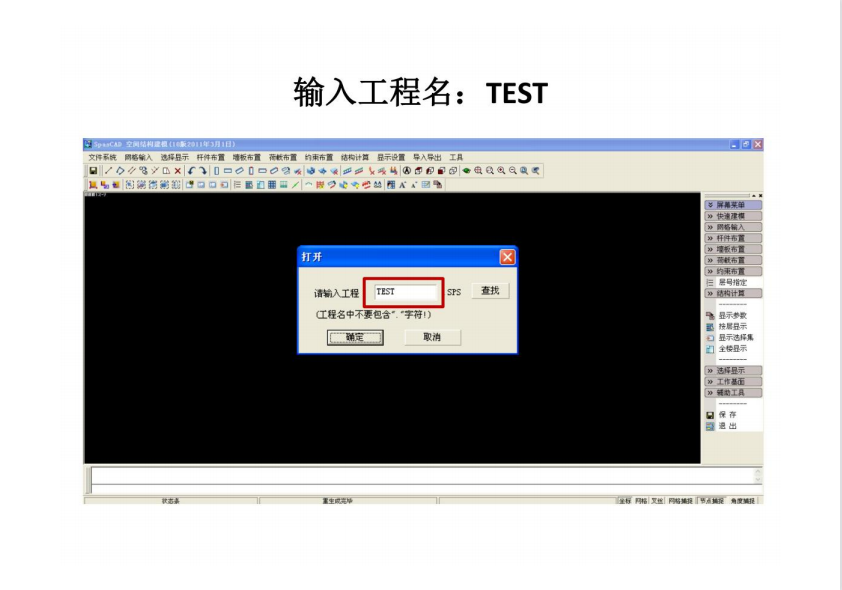The width and height of the screenshot is (842, 590).
Task: Toggle 角度捕捉 in the status bar
Action: [x=743, y=500]
